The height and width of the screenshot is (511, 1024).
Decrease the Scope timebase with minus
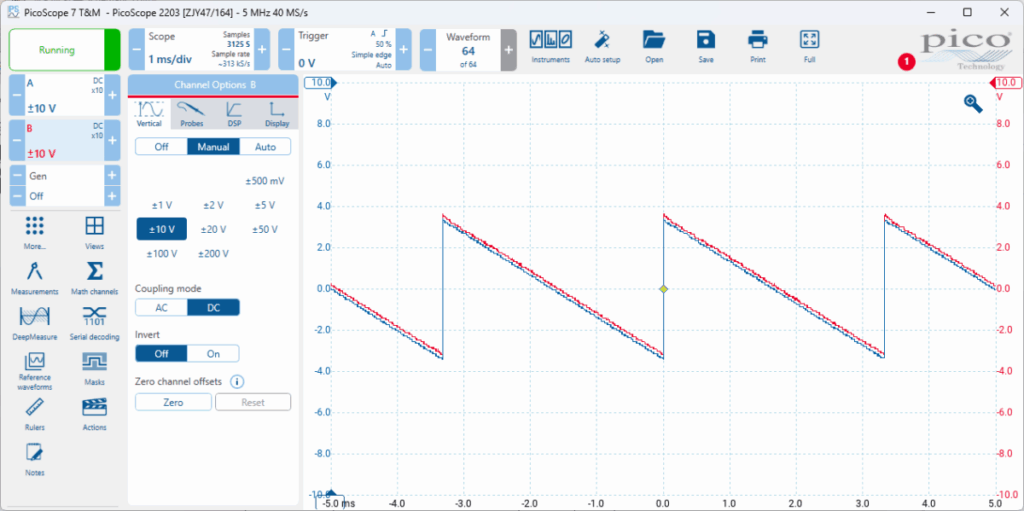pos(136,50)
